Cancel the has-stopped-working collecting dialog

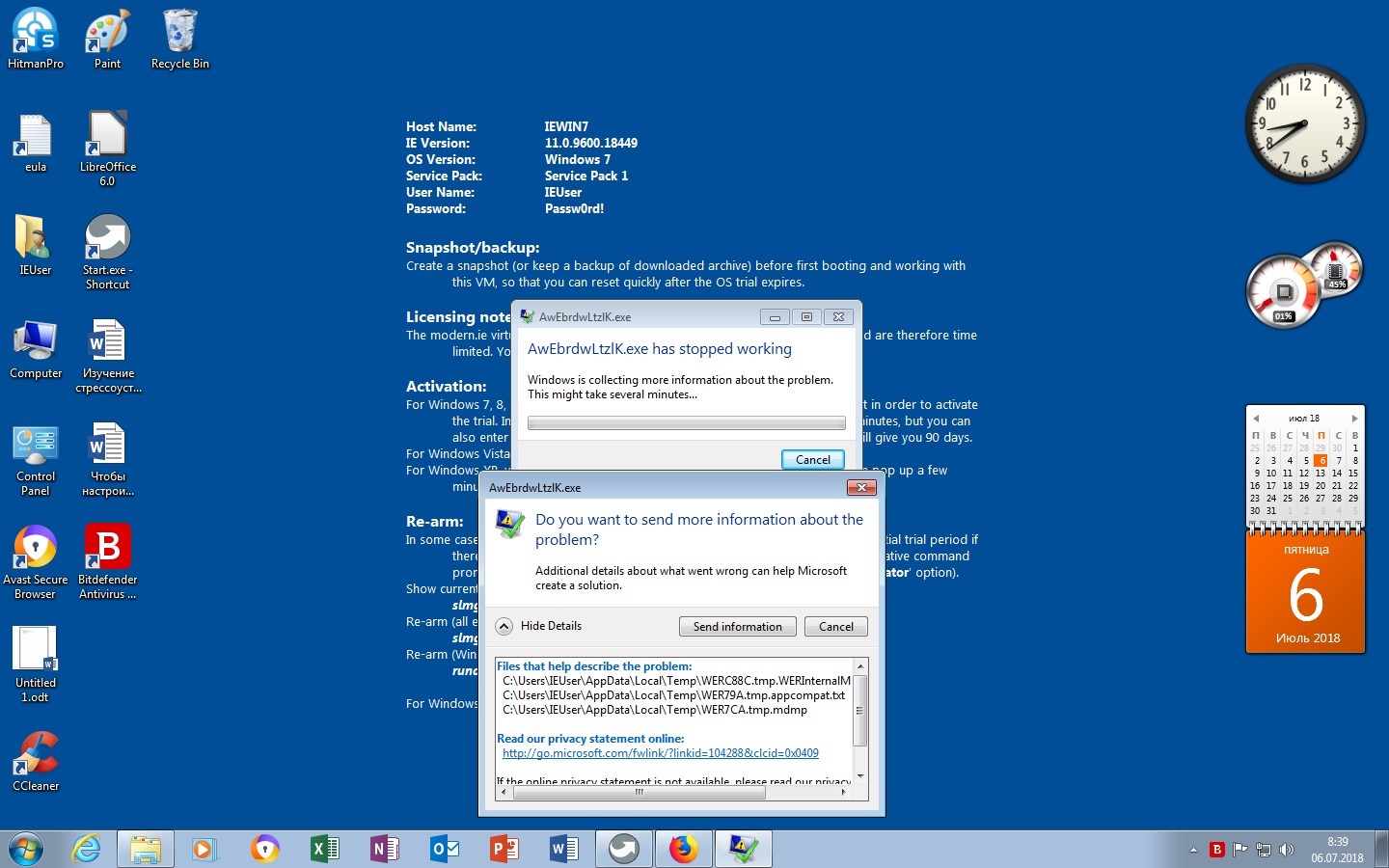click(813, 460)
